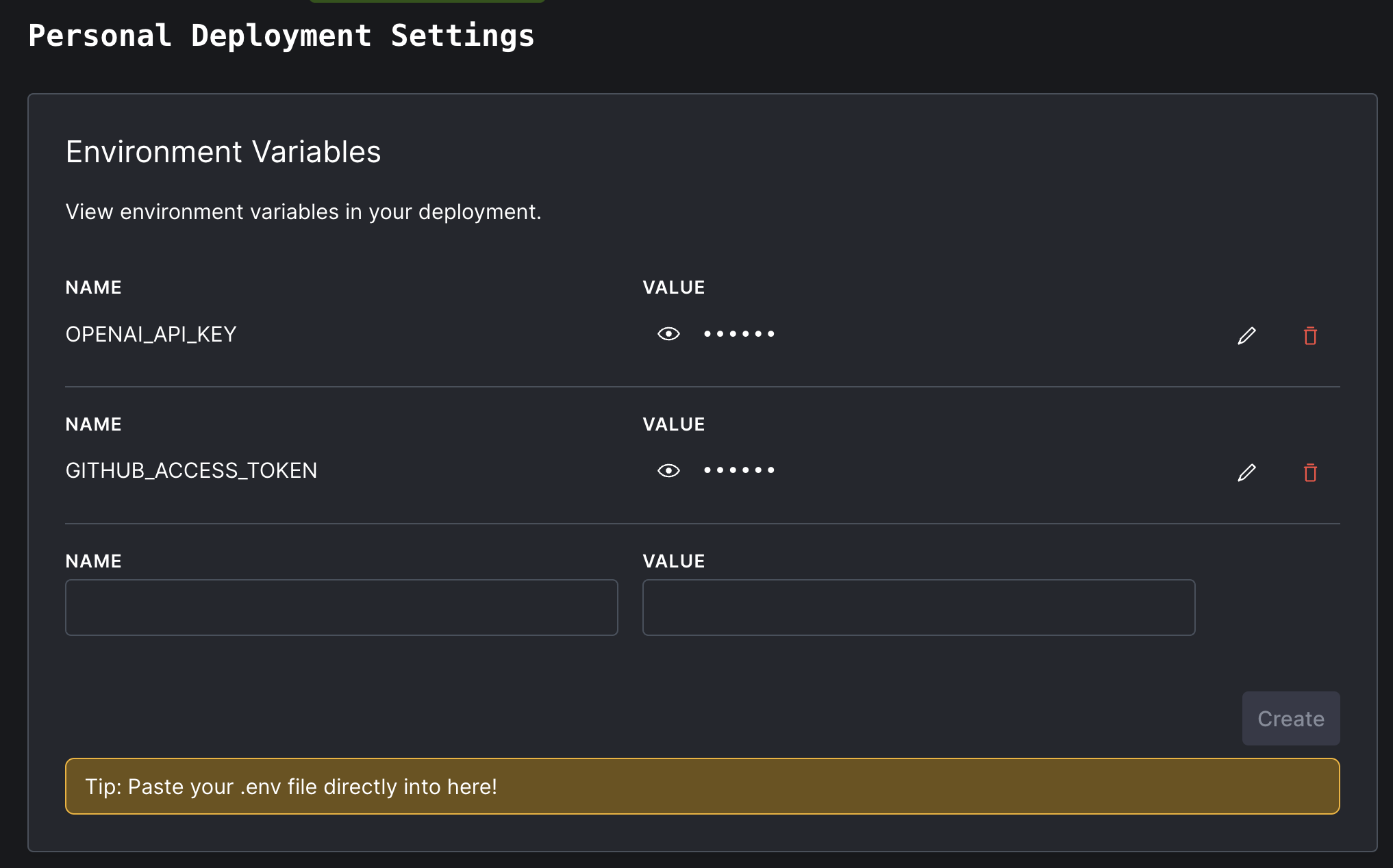
Task: Edit the GITHUB_ACCESS_TOKEN variable
Action: click(1246, 472)
